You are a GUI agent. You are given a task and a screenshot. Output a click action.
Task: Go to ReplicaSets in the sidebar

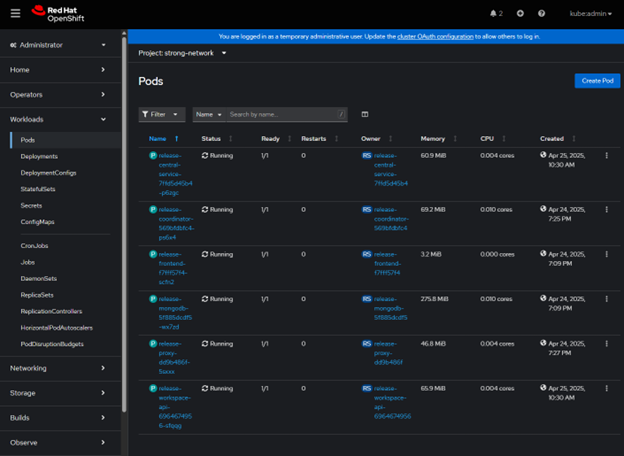click(37, 295)
